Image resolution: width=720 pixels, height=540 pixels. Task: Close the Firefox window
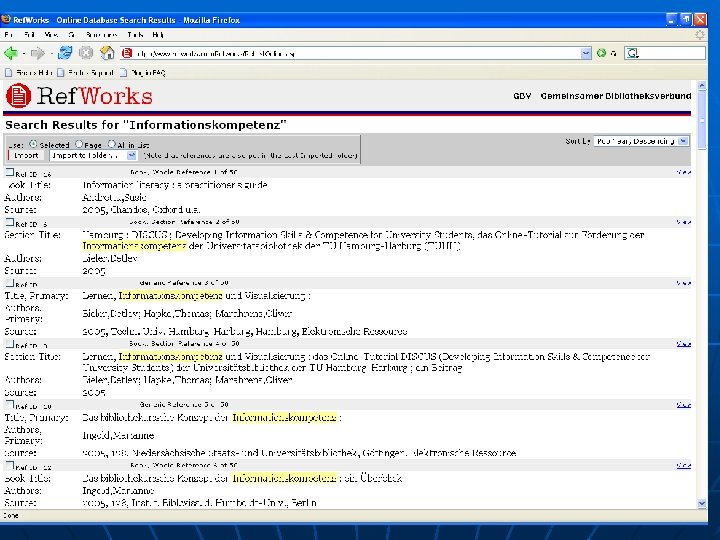700,19
